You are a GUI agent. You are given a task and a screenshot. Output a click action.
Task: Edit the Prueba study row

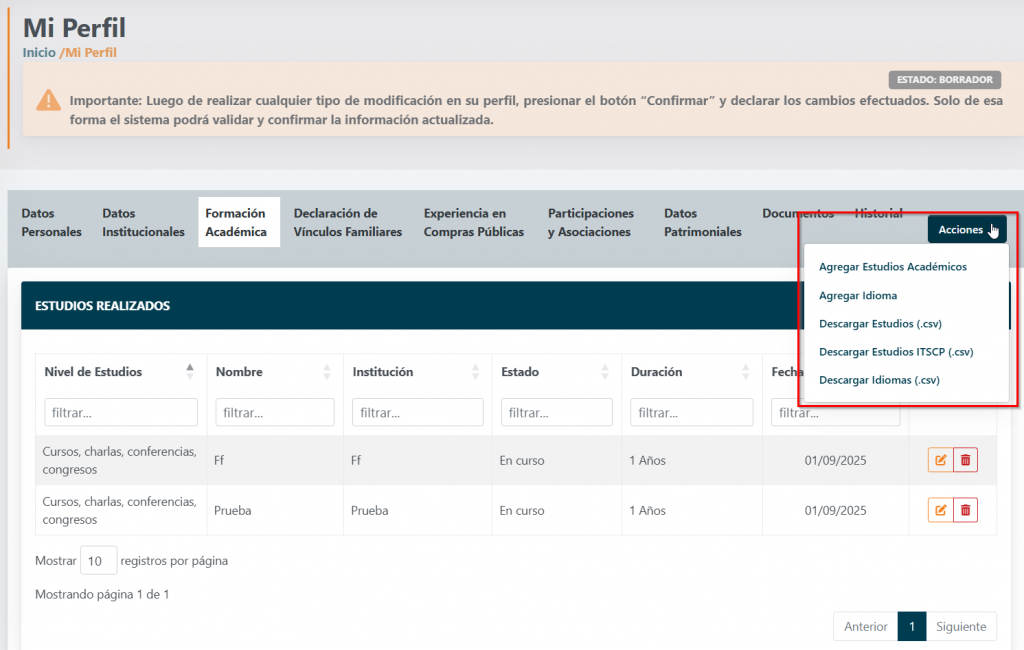coord(940,510)
